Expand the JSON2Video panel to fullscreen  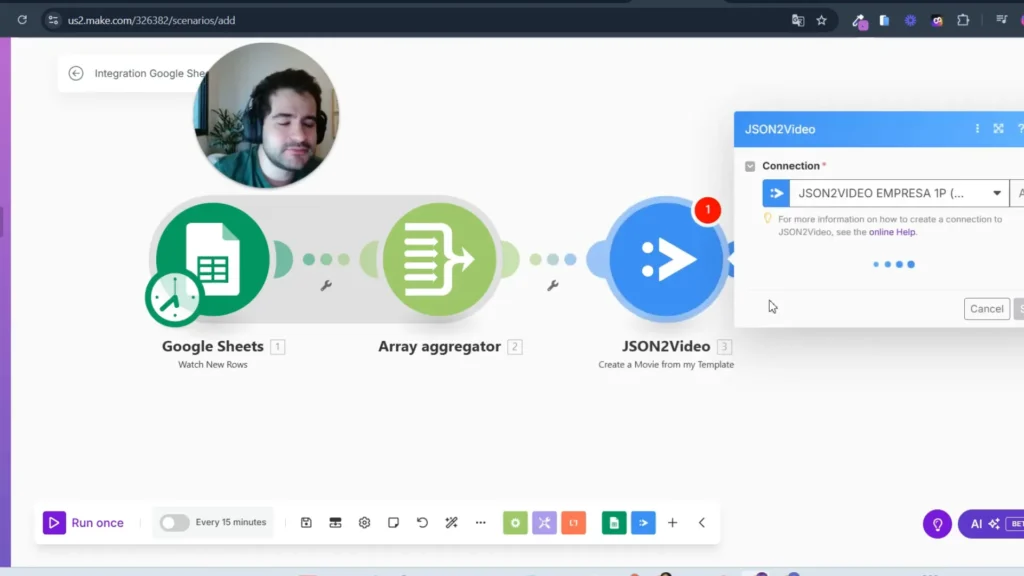tap(999, 129)
